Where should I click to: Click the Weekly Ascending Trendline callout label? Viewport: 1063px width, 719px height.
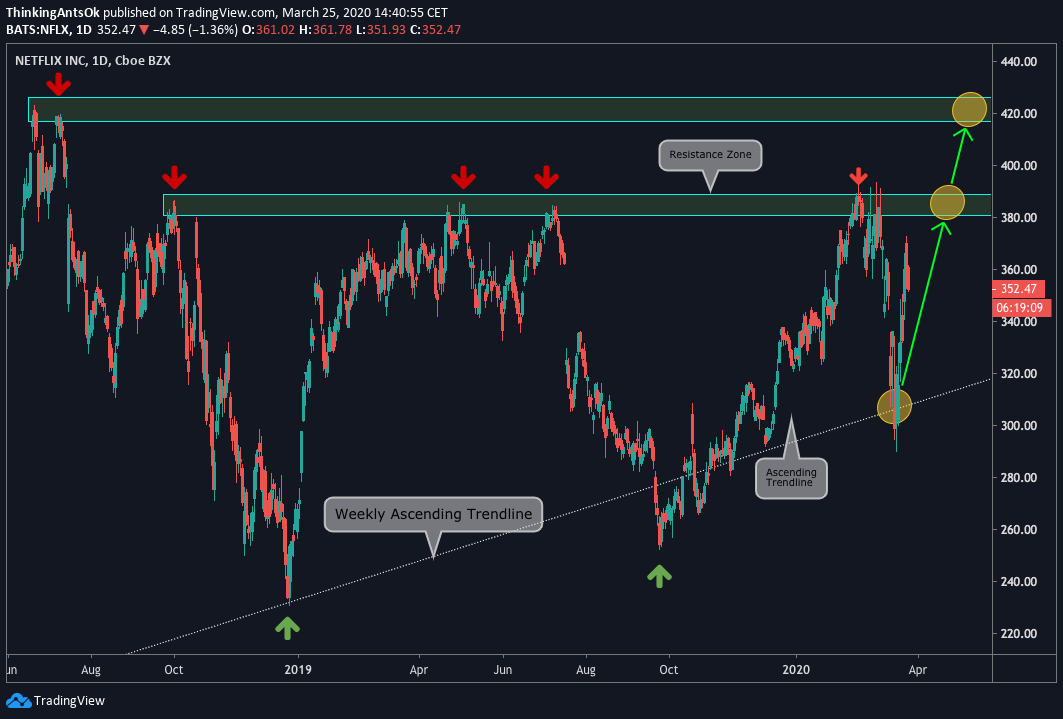(433, 514)
